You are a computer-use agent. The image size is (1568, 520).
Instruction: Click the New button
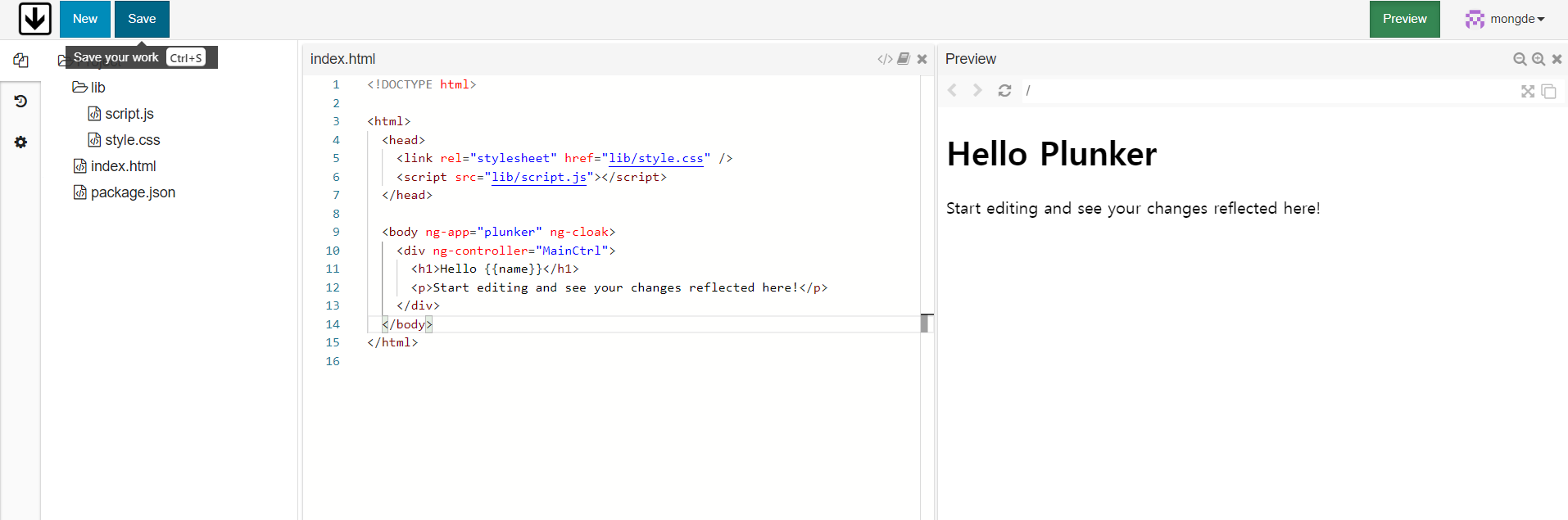click(x=85, y=19)
